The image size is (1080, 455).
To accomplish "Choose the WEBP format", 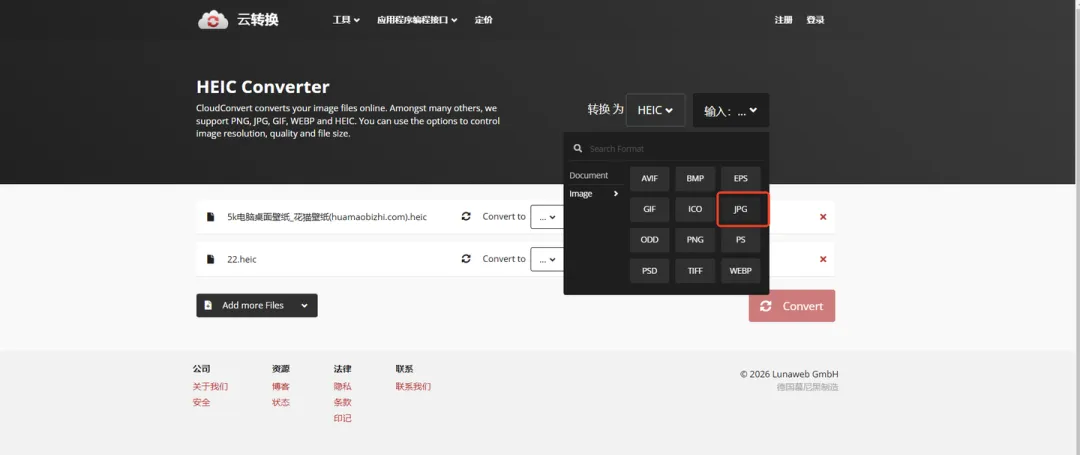I will pos(740,271).
